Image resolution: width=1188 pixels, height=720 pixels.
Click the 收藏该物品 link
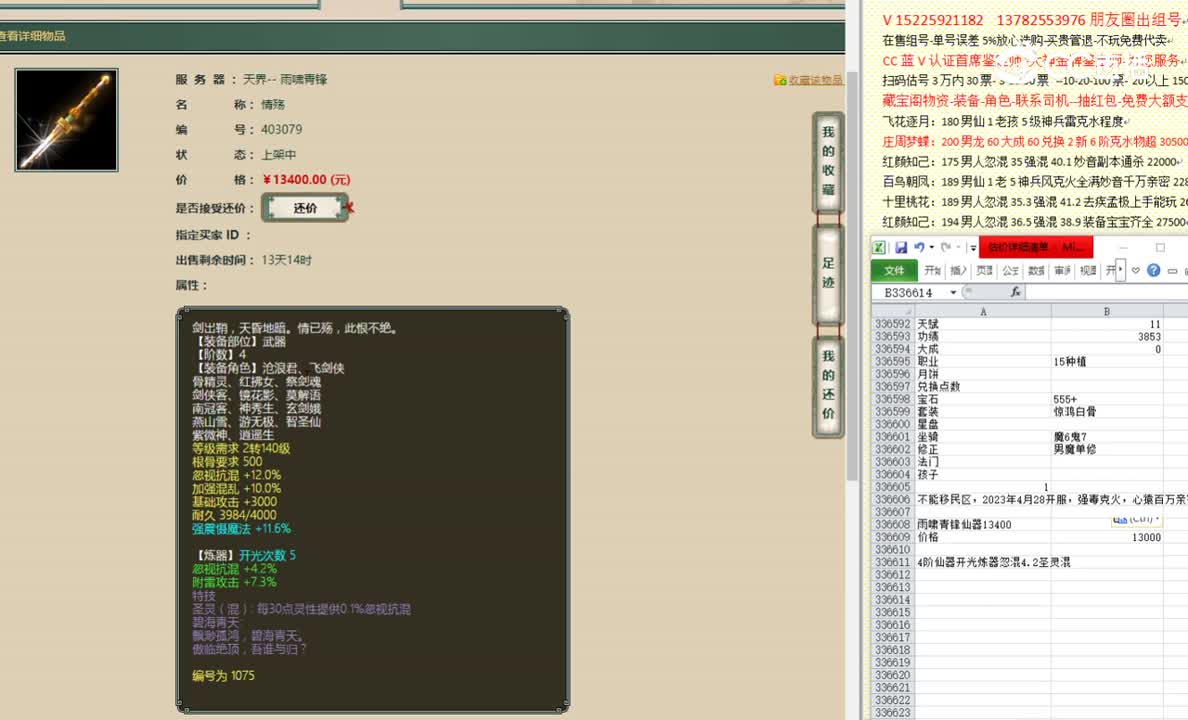coord(815,78)
